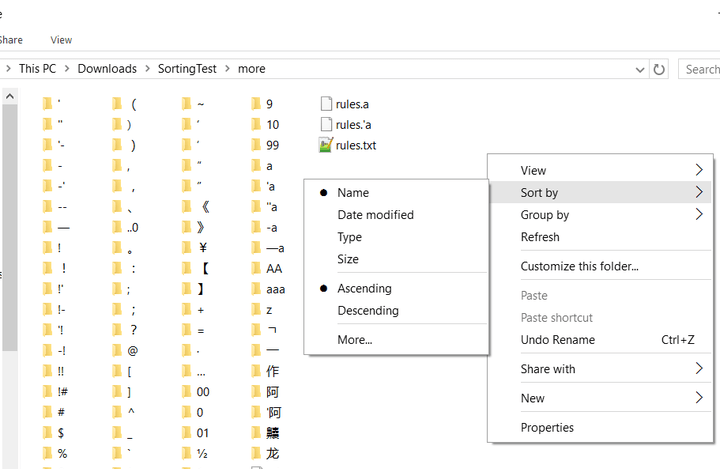Click the rules.txt file icon

pyautogui.click(x=325, y=145)
